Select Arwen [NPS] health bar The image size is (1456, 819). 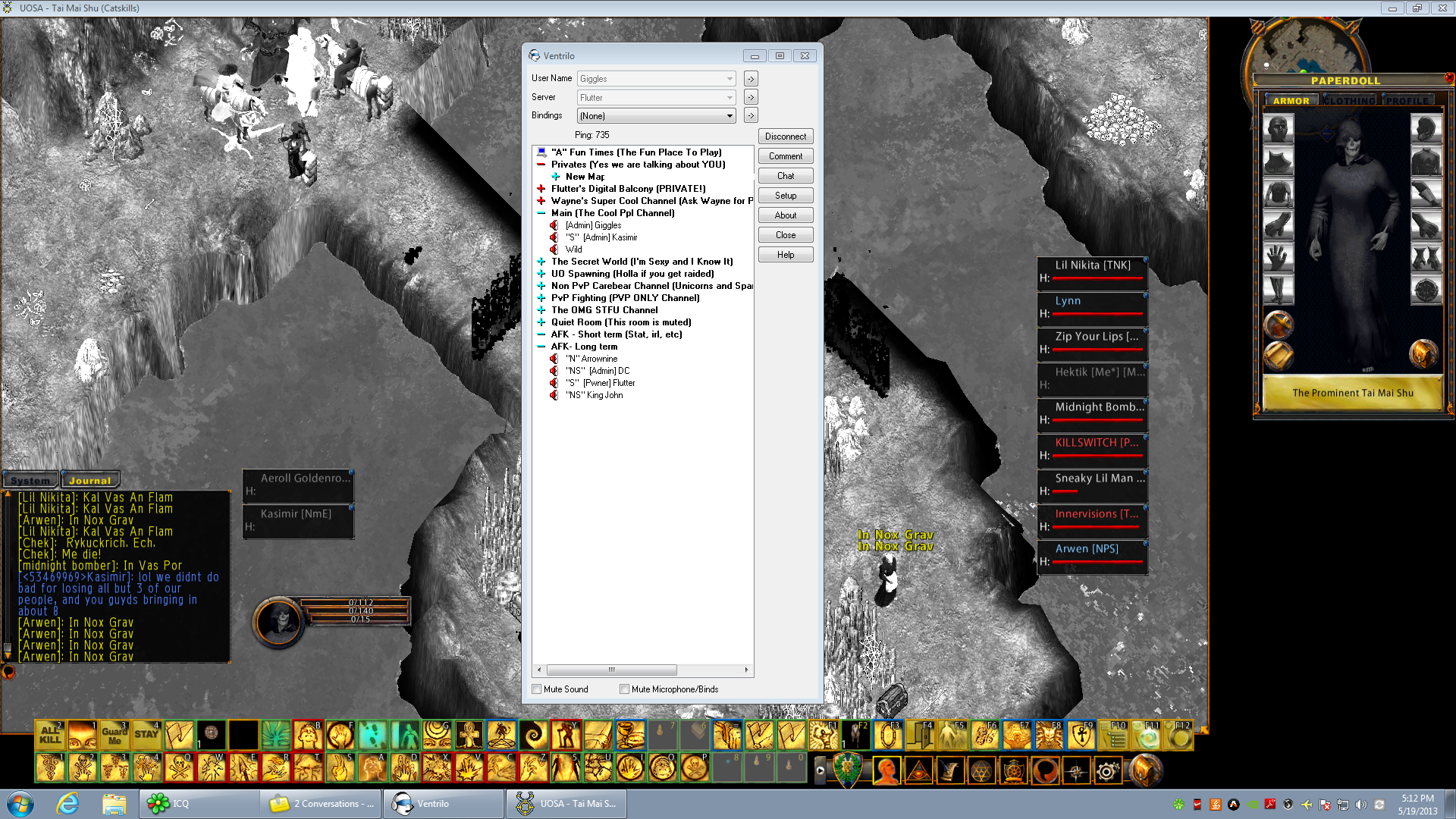[1093, 556]
